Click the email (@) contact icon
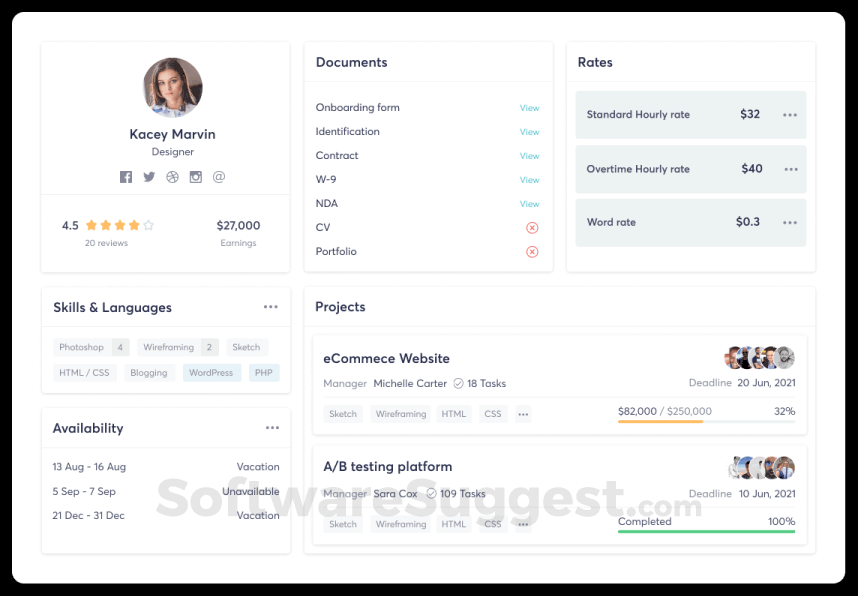This screenshot has width=858, height=596. coord(219,176)
